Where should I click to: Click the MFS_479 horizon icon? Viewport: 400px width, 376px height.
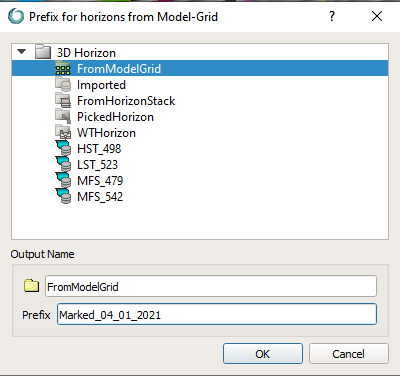coord(63,181)
